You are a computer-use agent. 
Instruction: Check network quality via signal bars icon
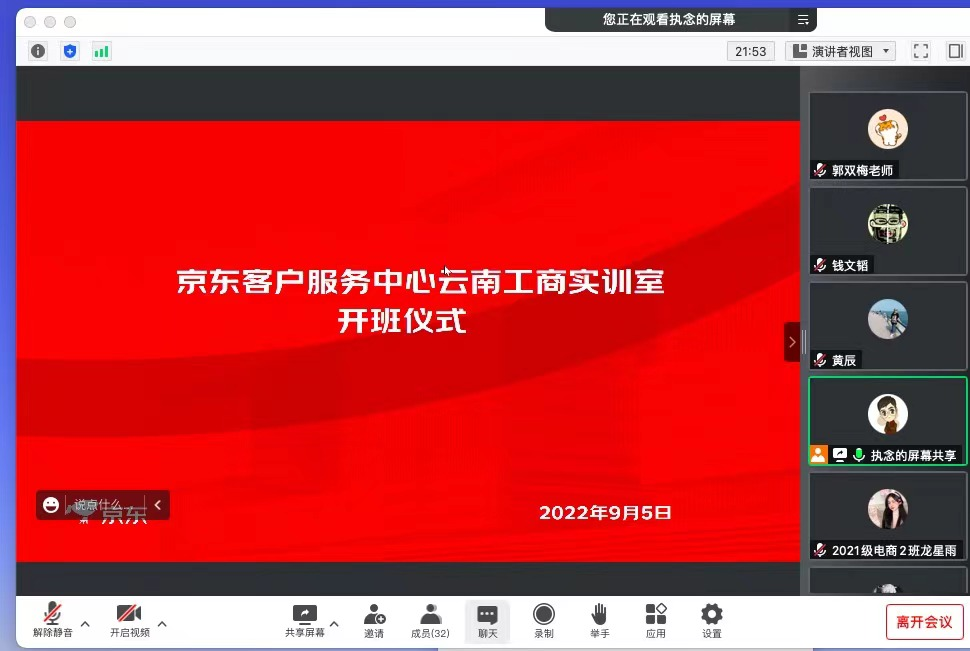101,50
